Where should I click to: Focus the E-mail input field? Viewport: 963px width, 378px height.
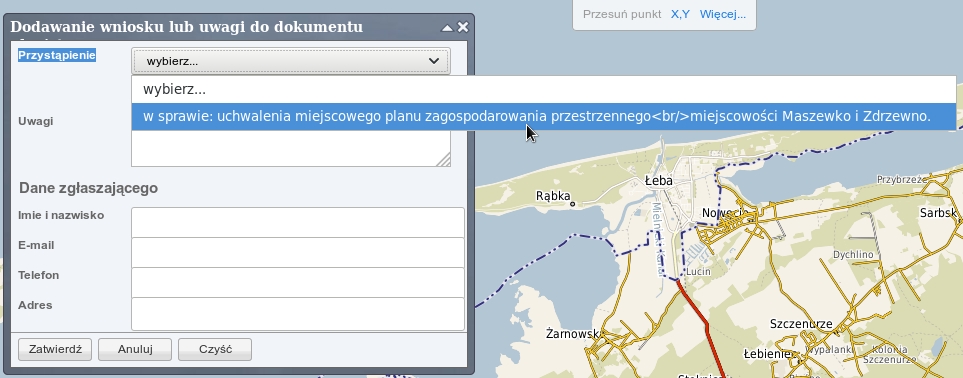(298, 252)
